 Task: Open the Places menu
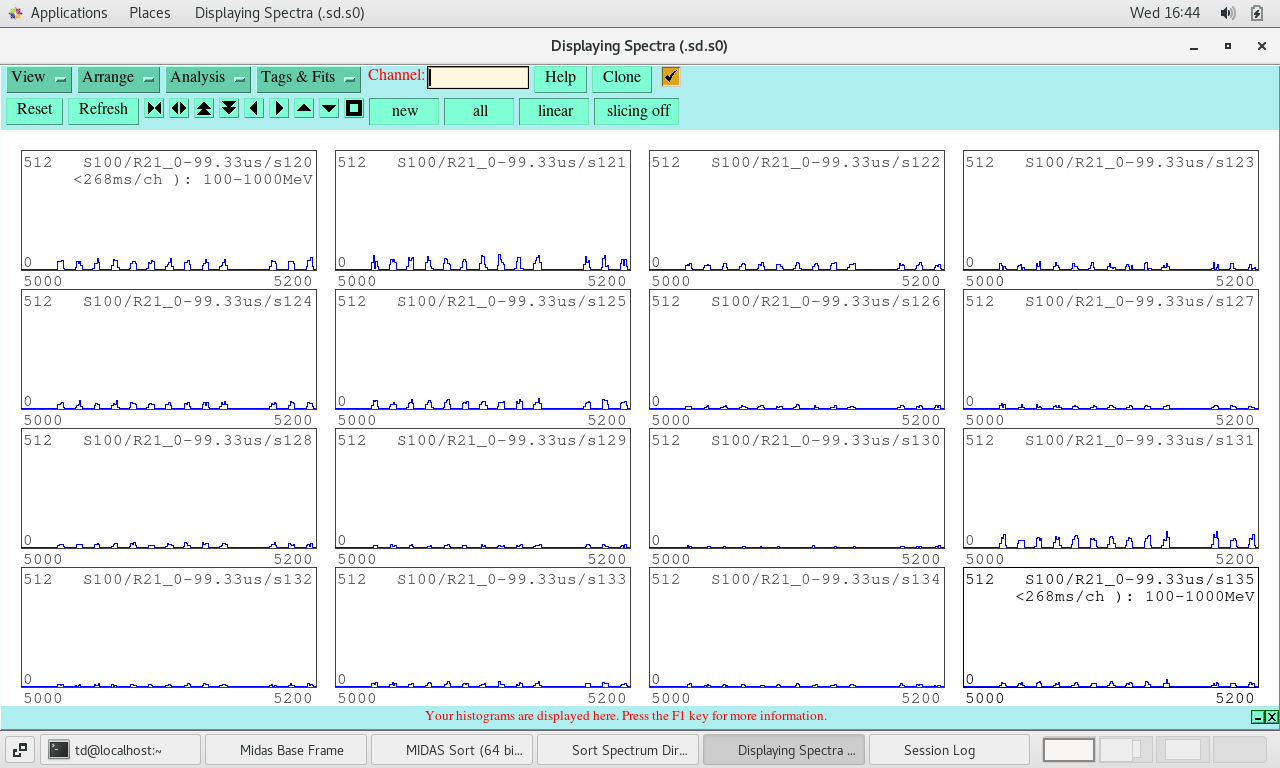[149, 13]
